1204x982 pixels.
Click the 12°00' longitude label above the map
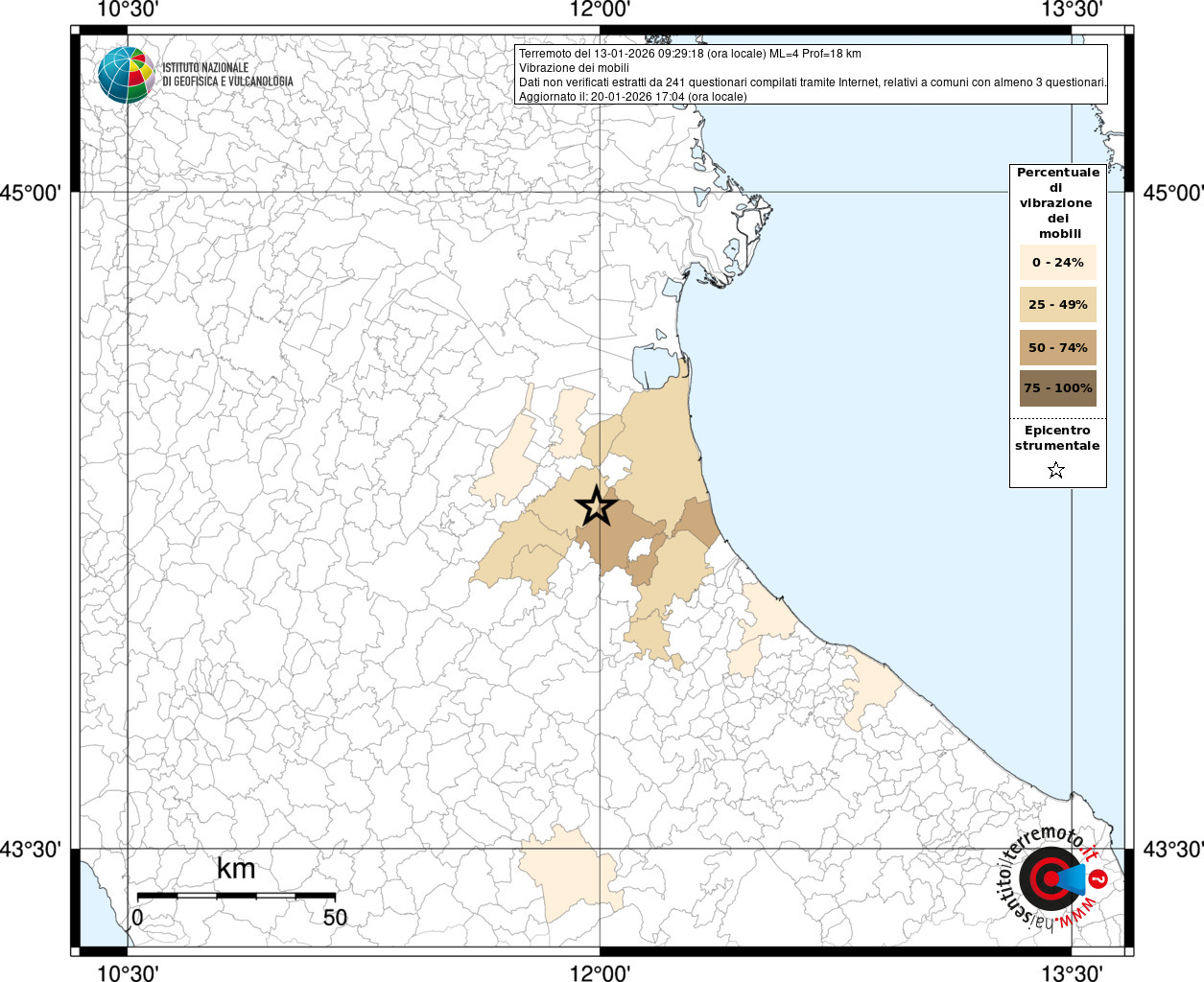click(600, 10)
